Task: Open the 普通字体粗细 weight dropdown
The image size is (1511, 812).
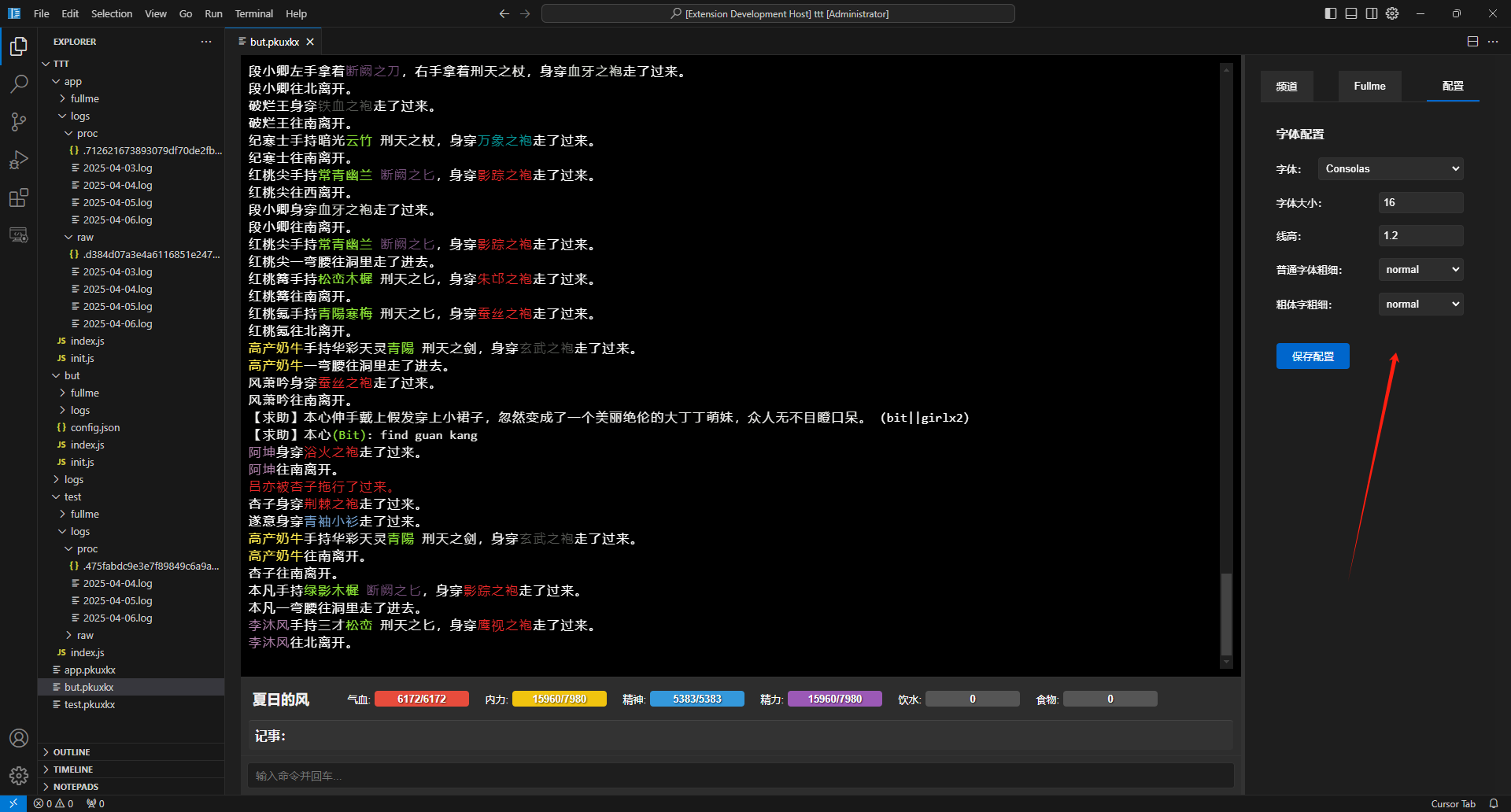Action: 1420,270
